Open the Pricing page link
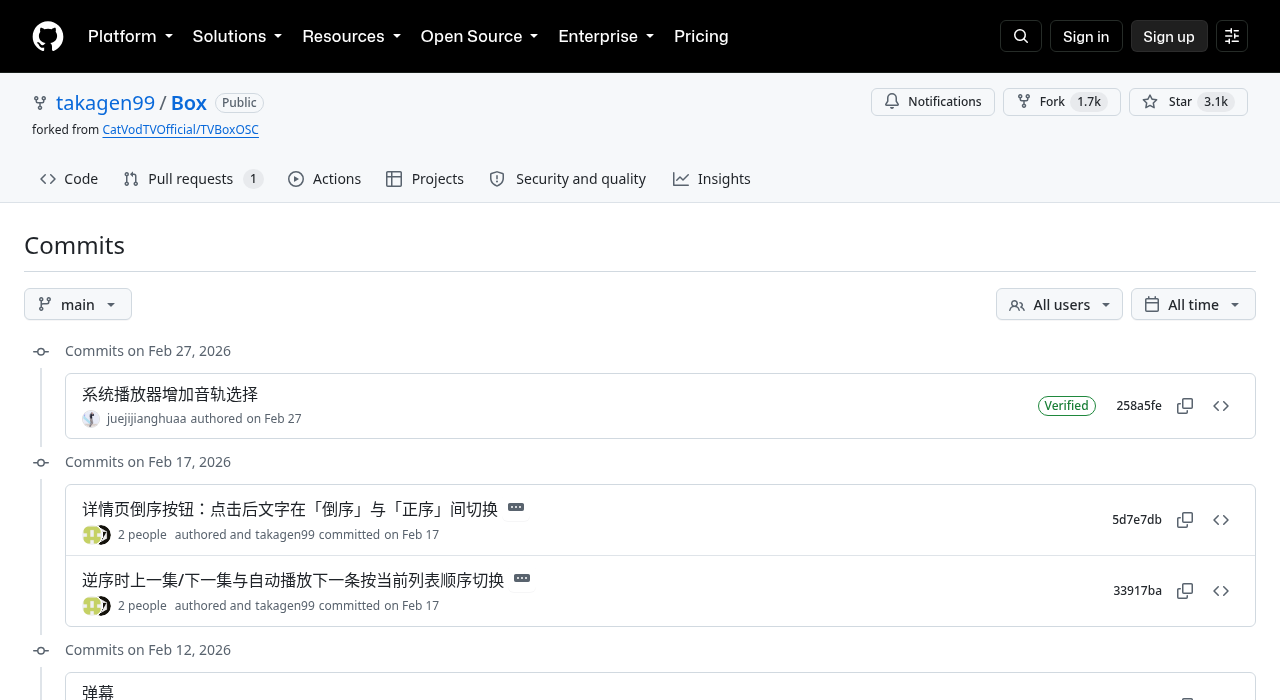This screenshot has width=1280, height=700. point(701,36)
